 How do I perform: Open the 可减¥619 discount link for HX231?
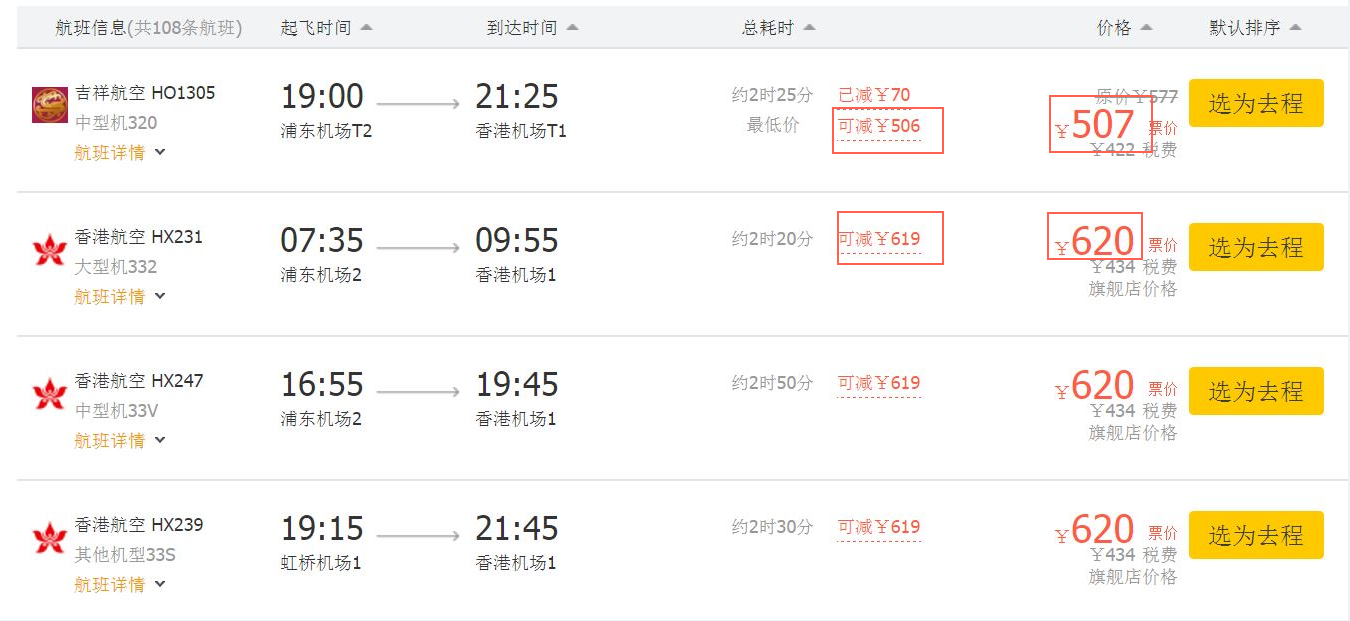tap(879, 239)
